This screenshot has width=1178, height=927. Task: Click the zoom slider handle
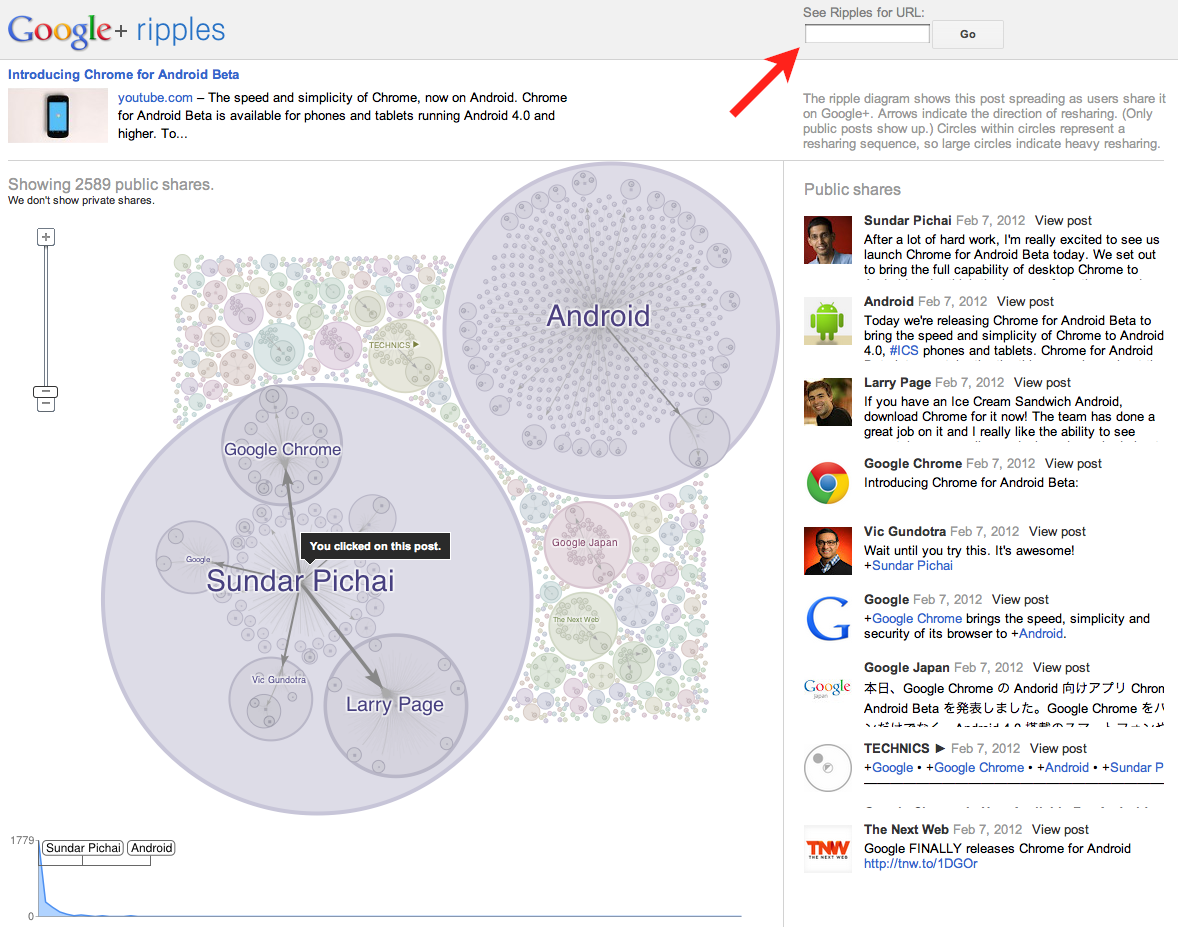coord(46,392)
